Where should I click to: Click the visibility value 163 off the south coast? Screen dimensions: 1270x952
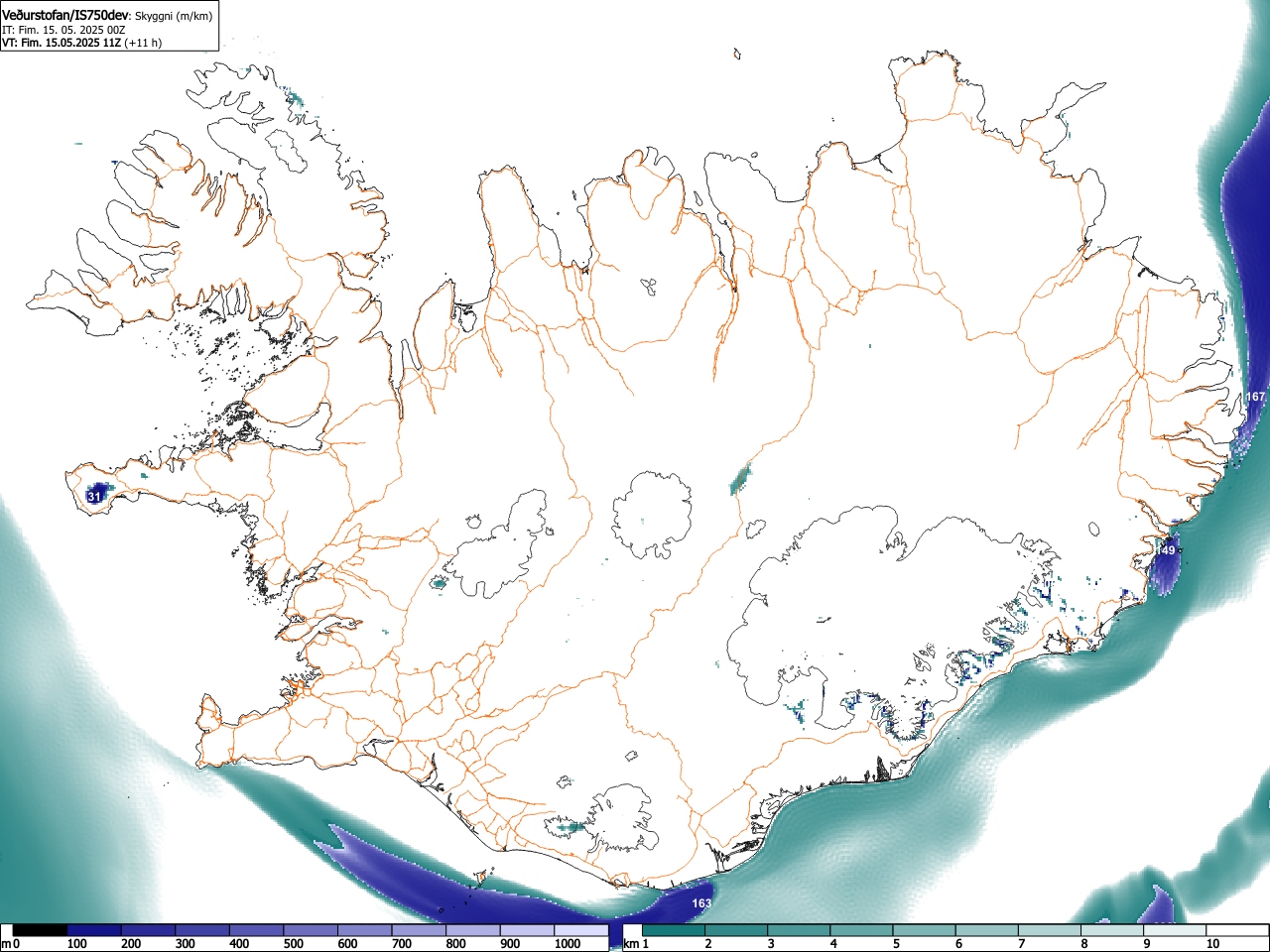[701, 903]
